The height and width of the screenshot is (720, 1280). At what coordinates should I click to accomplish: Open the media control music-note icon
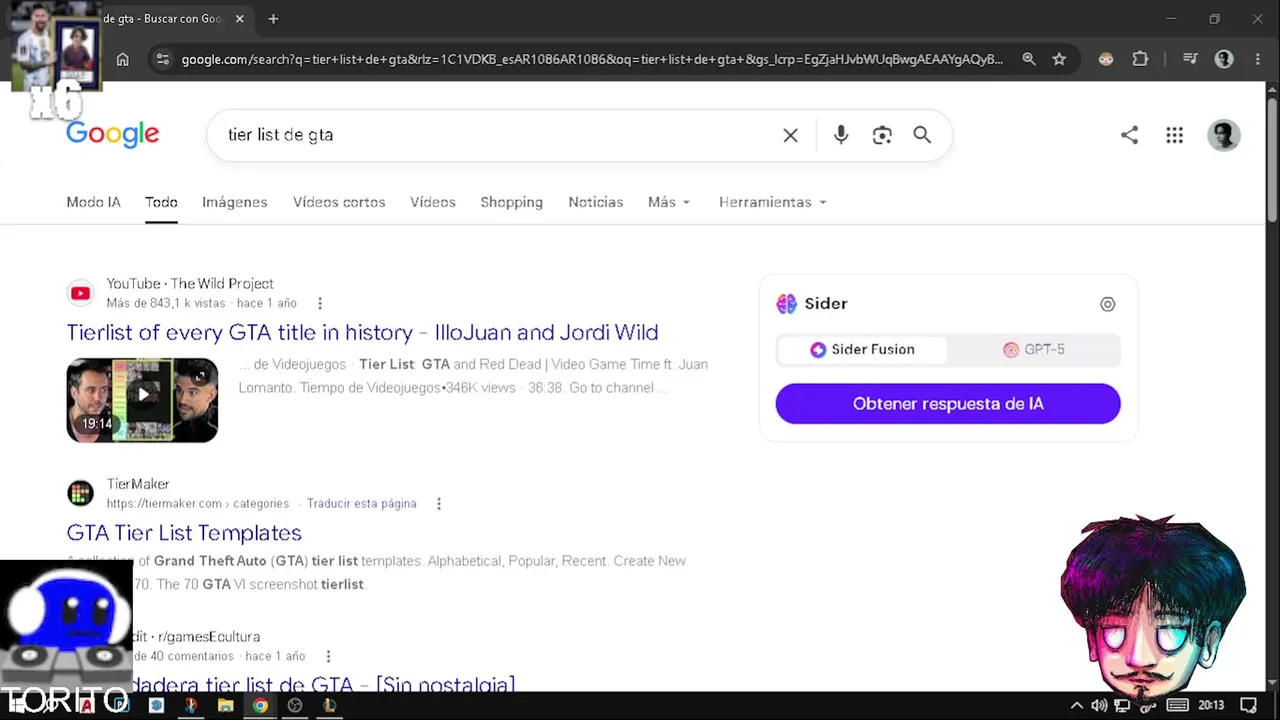pyautogui.click(x=1190, y=59)
